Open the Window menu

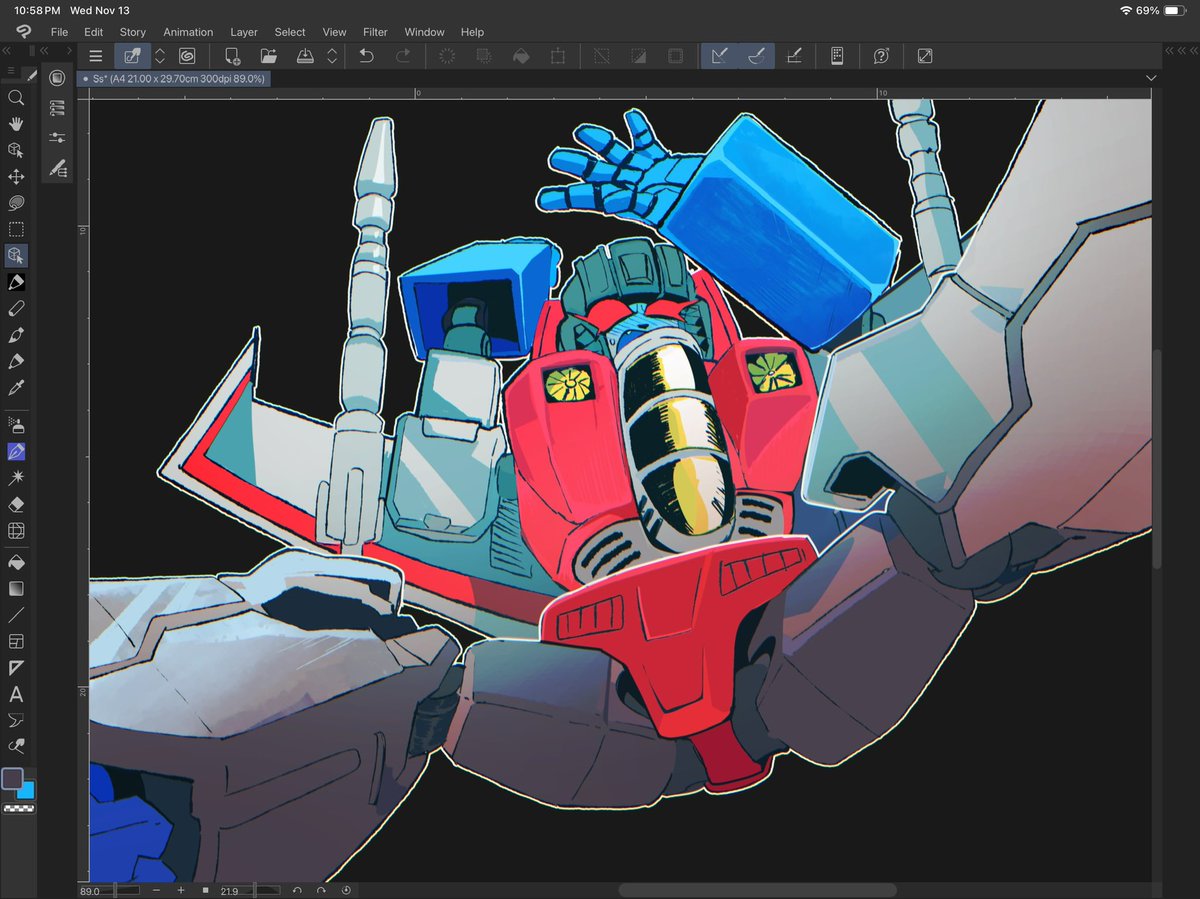click(x=424, y=32)
